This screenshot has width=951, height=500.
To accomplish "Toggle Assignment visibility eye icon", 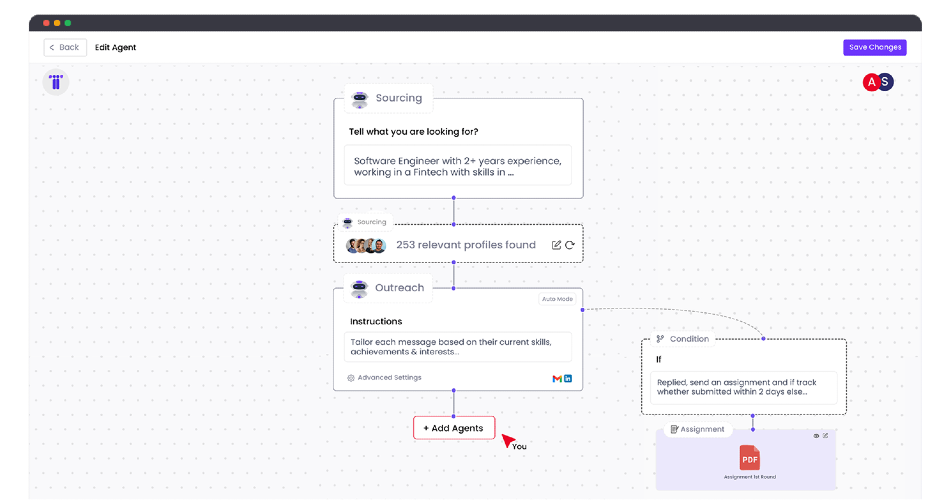I will [816, 436].
